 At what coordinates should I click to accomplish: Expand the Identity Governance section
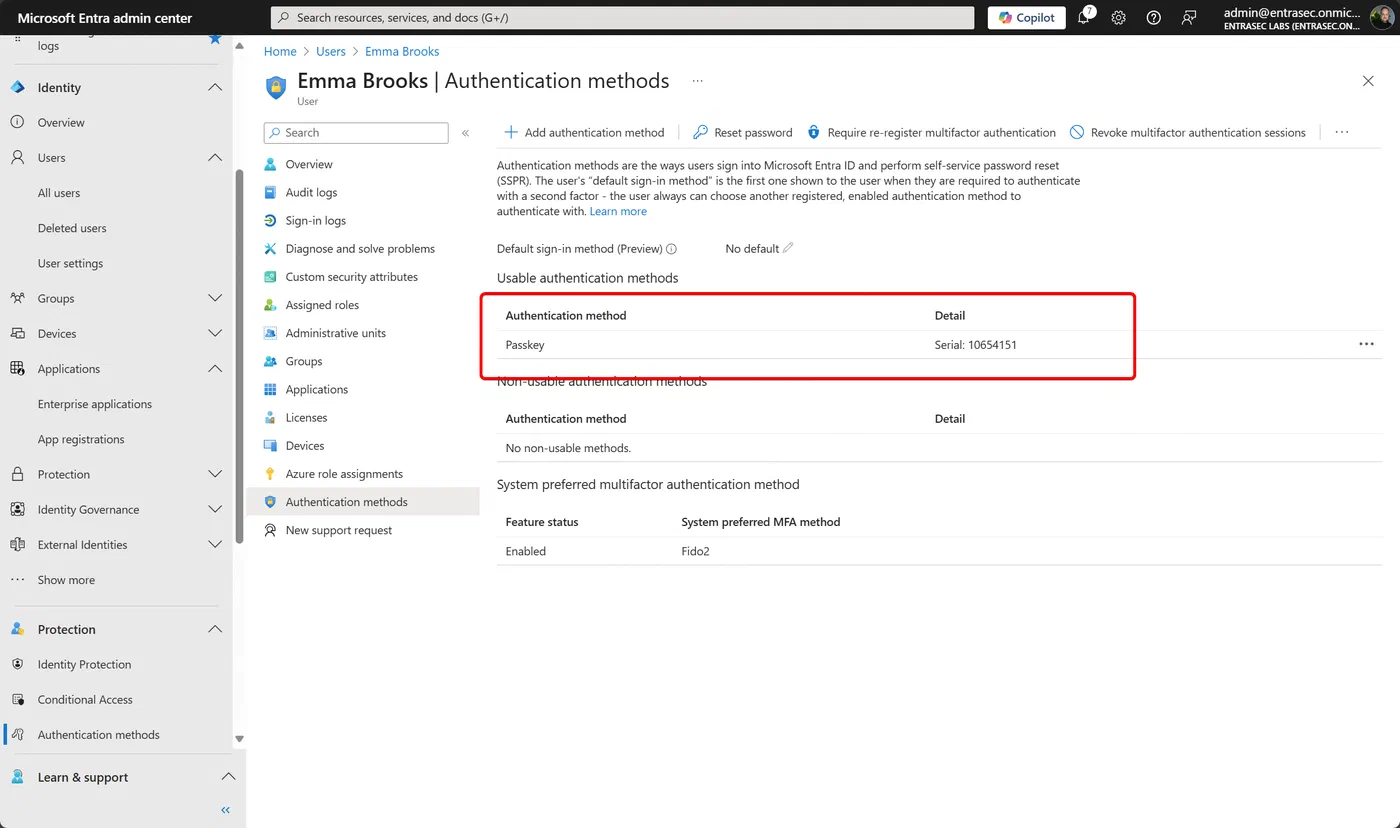pos(215,510)
